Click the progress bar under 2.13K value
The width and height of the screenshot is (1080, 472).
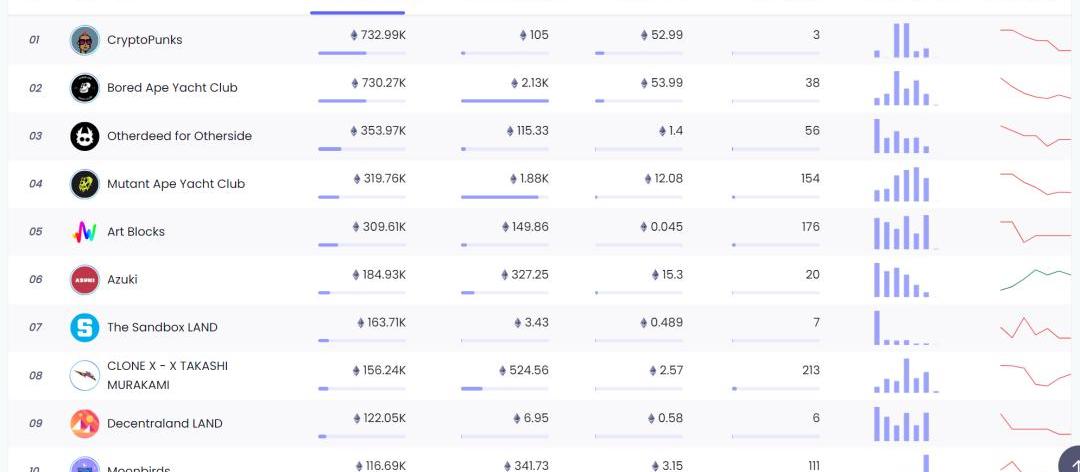(x=505, y=101)
